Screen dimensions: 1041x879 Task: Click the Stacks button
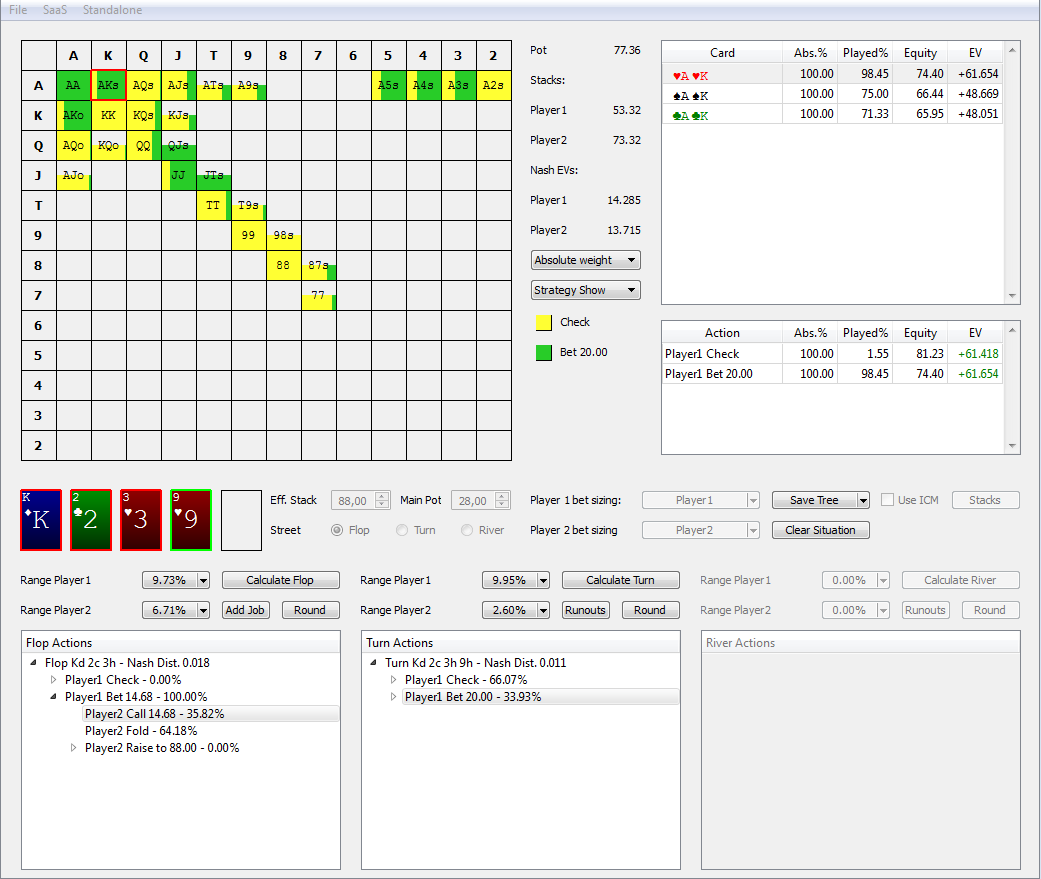click(985, 500)
